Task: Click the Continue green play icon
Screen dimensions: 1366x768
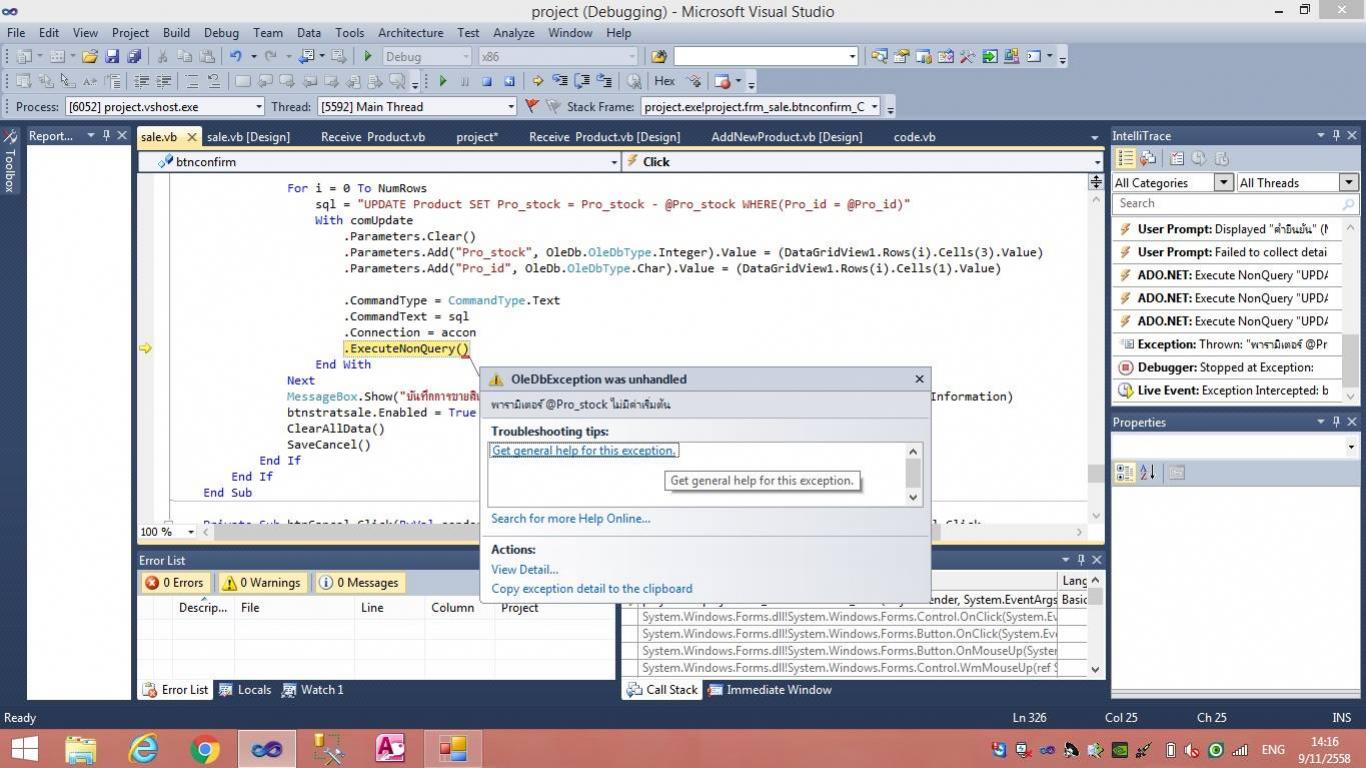Action: (x=442, y=82)
